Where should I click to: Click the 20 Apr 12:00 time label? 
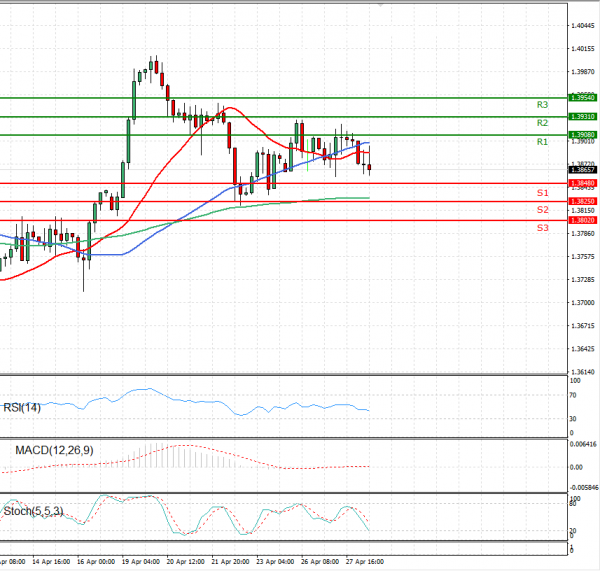click(x=186, y=562)
